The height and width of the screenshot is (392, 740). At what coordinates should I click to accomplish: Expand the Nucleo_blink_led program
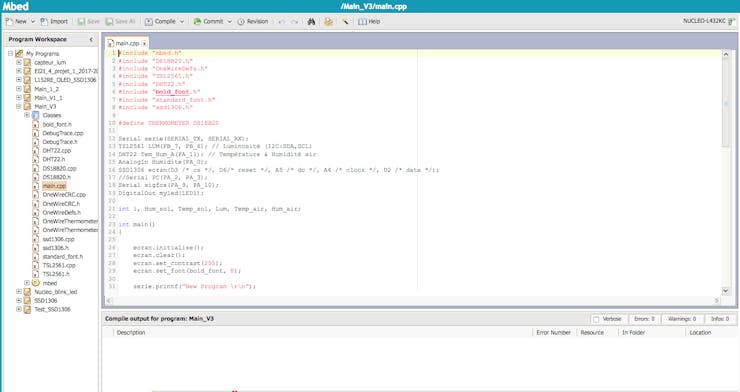tap(19, 292)
